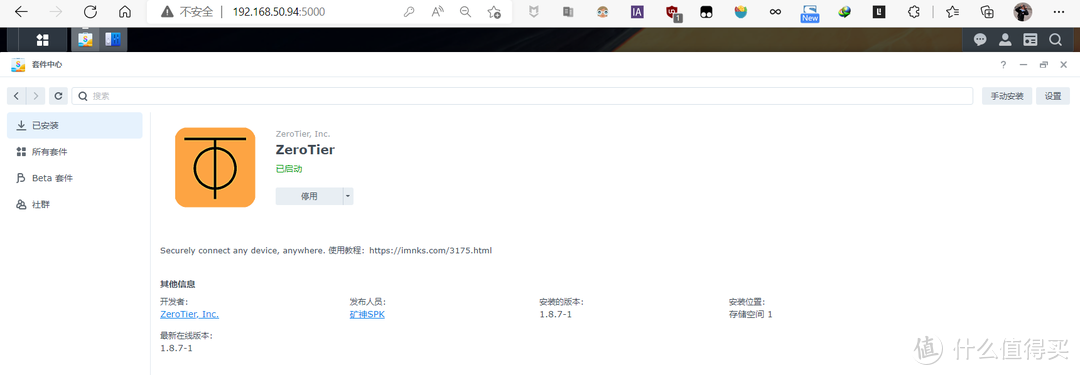Open the ZeroTier, Inc. developer link
This screenshot has width=1080, height=375.
click(x=189, y=314)
